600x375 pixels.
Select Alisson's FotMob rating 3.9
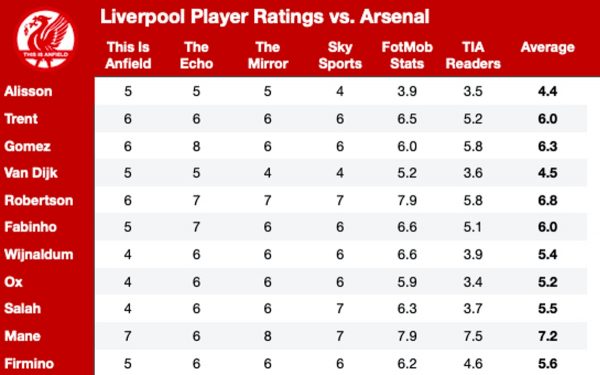[x=407, y=91]
